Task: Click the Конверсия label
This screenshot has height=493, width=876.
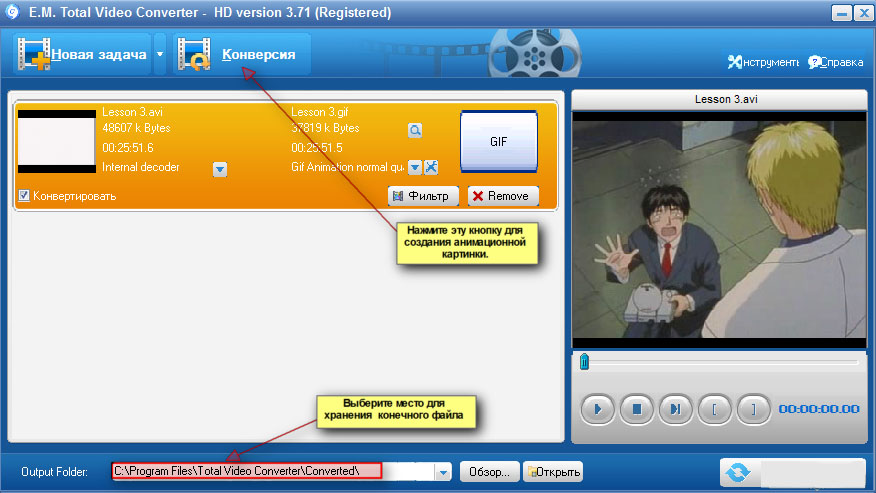Action: (259, 54)
